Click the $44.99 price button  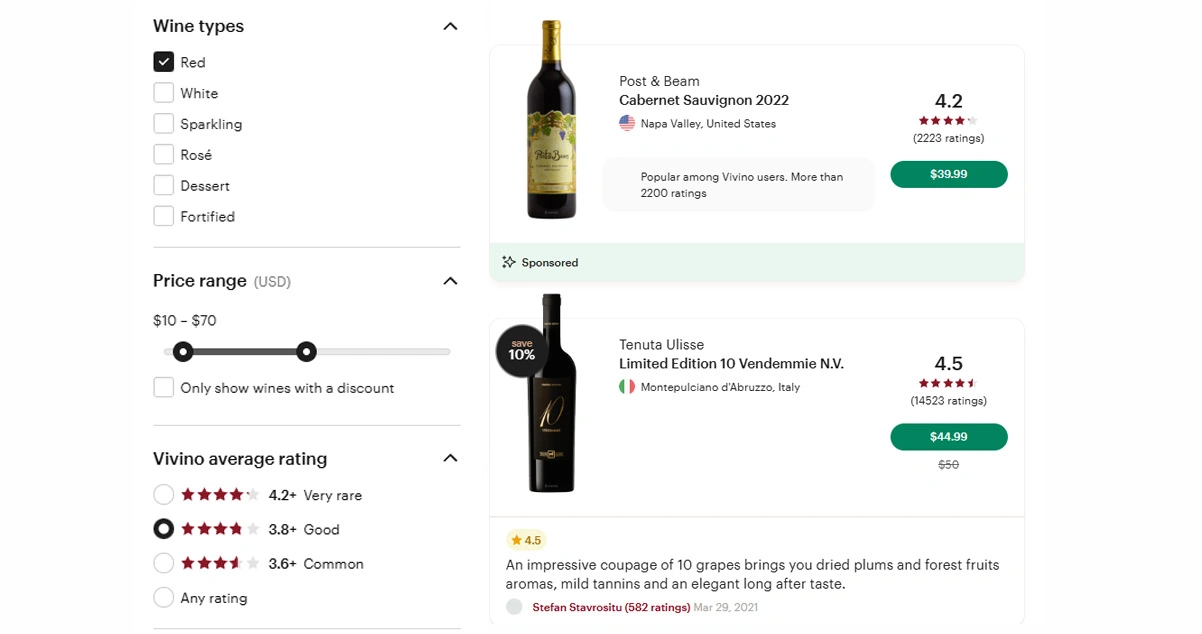949,437
